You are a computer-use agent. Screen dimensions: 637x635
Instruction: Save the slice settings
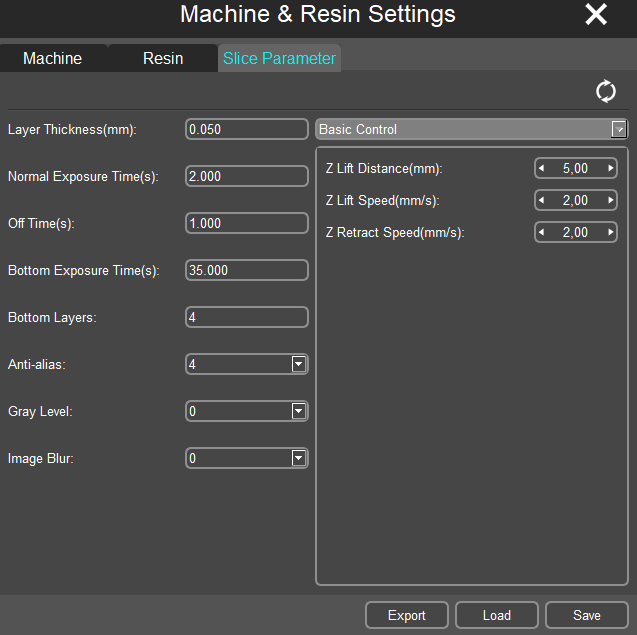click(587, 615)
